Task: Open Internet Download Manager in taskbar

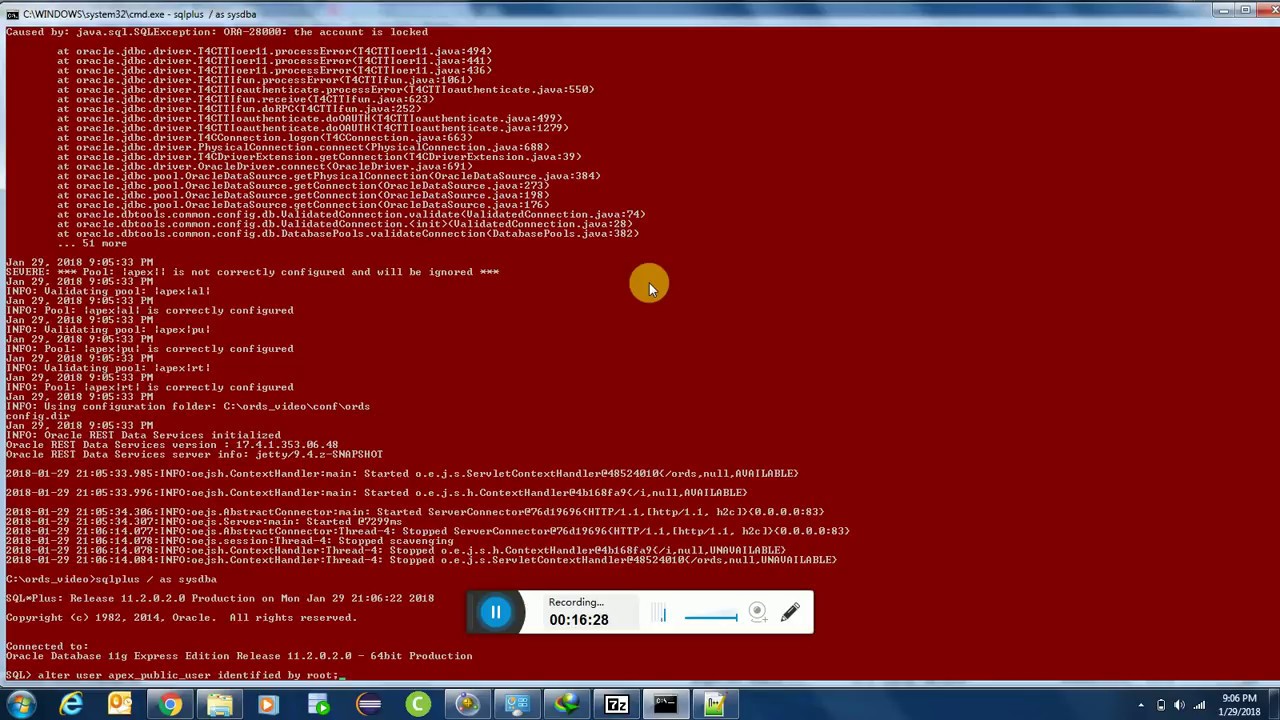Action: (567, 705)
